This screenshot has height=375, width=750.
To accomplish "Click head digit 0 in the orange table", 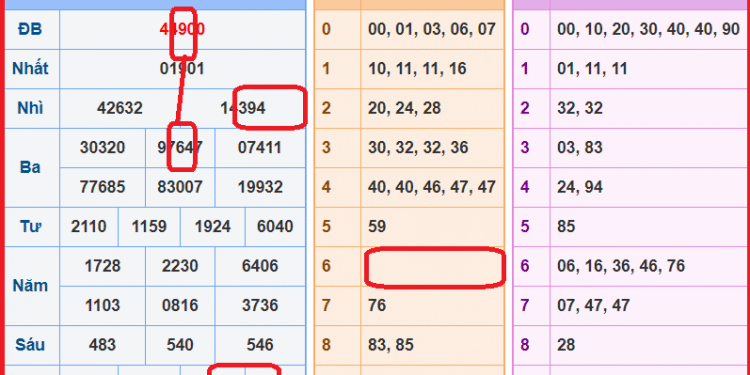I will (326, 30).
